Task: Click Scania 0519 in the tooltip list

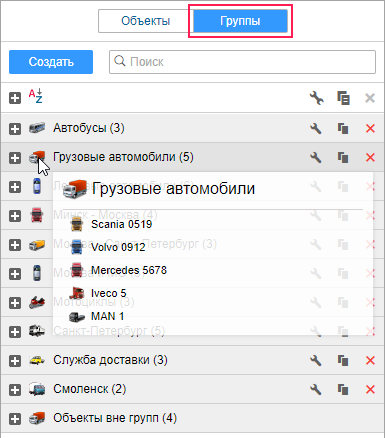Action: (122, 224)
